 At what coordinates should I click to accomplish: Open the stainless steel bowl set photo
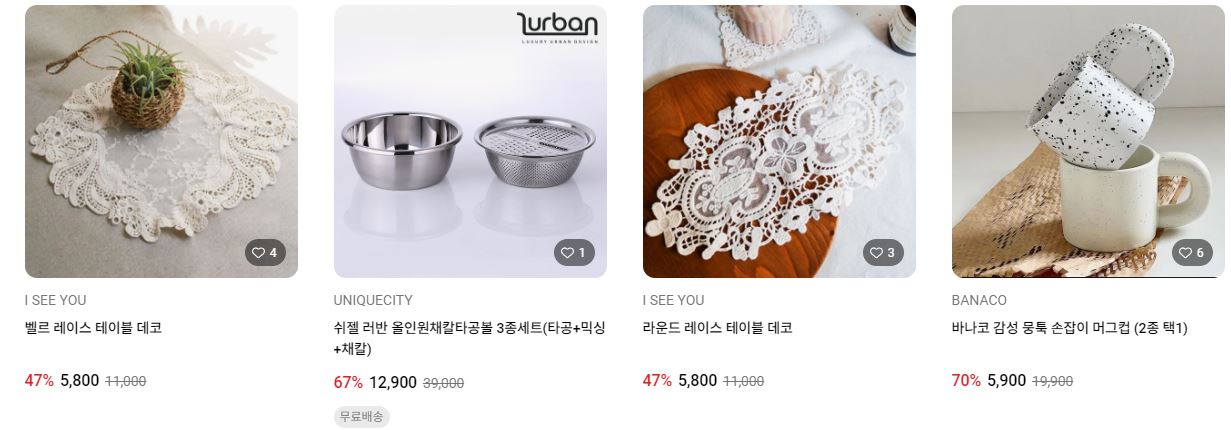(470, 141)
